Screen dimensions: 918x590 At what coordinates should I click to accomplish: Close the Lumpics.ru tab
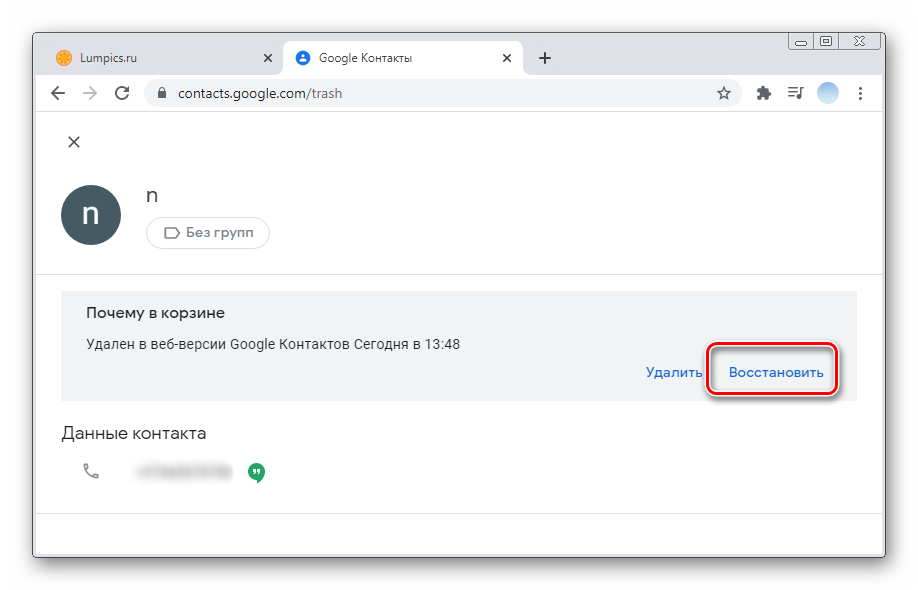click(267, 58)
